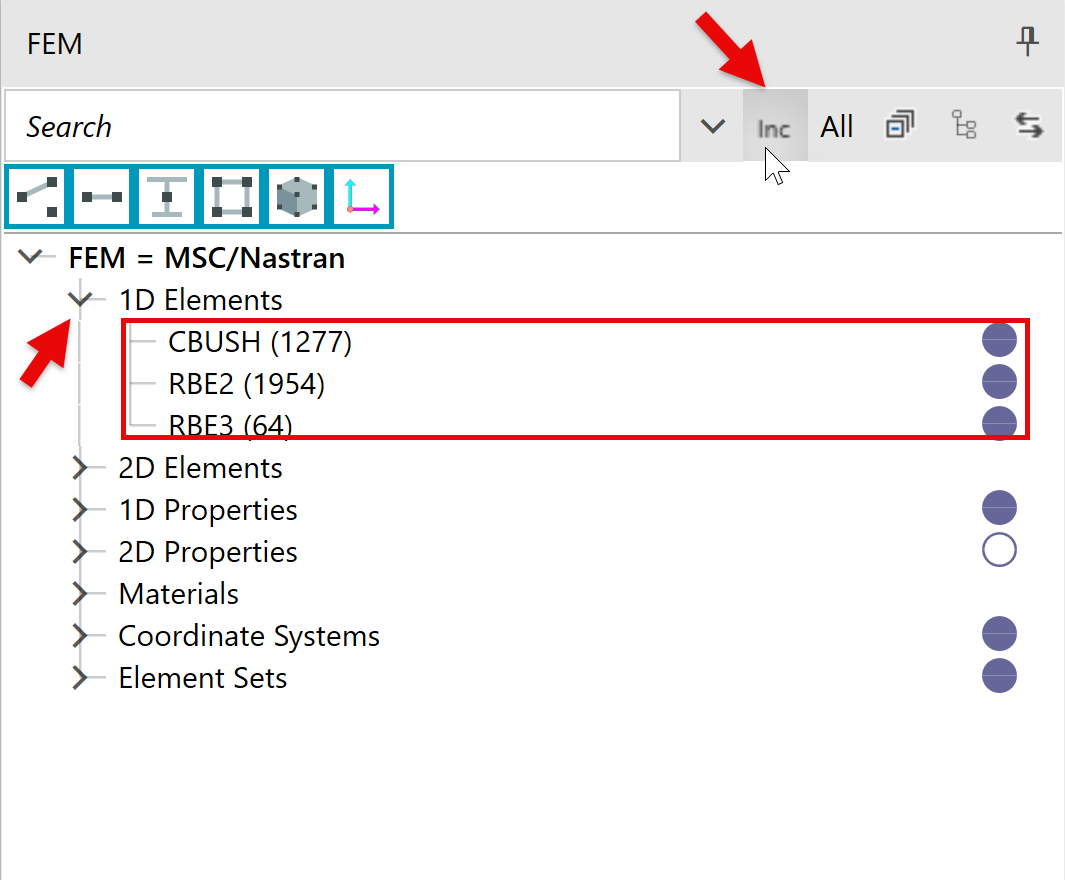
Task: Toggle RBE3 visibility circle
Action: point(999,422)
